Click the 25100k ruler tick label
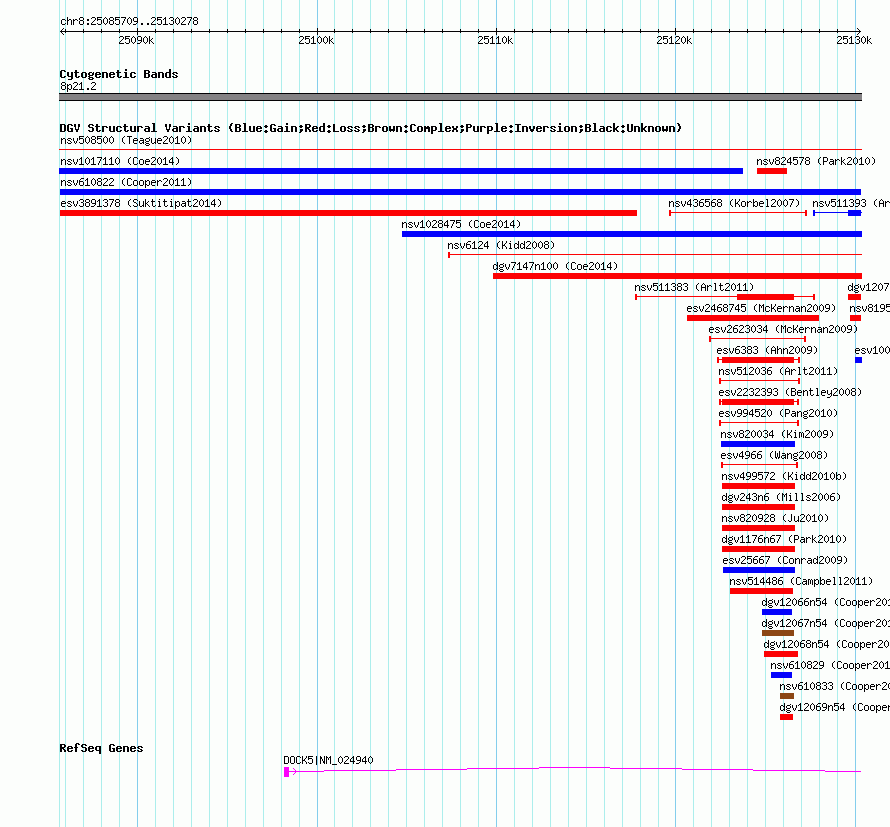 (x=316, y=40)
